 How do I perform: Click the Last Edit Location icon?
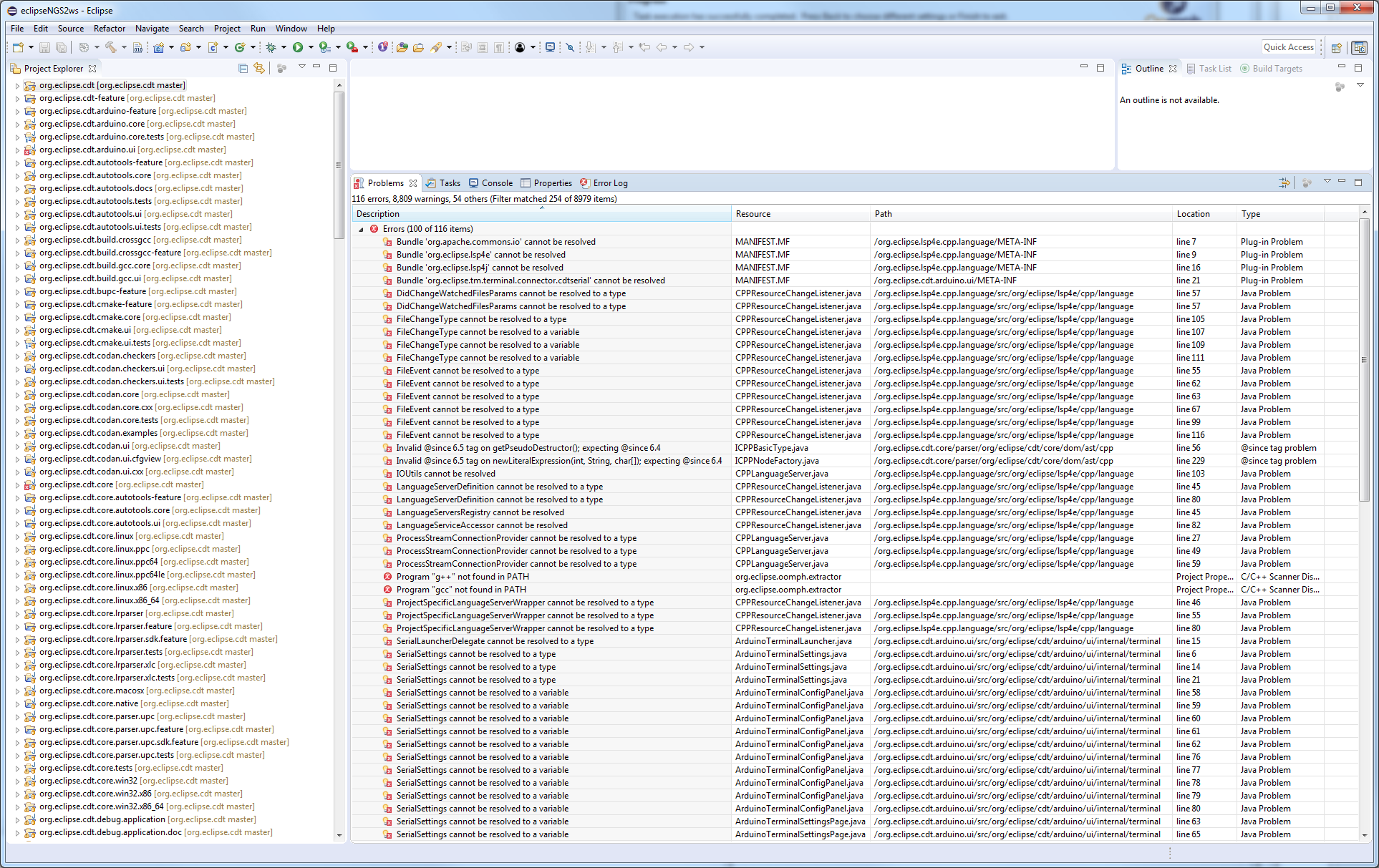click(644, 47)
